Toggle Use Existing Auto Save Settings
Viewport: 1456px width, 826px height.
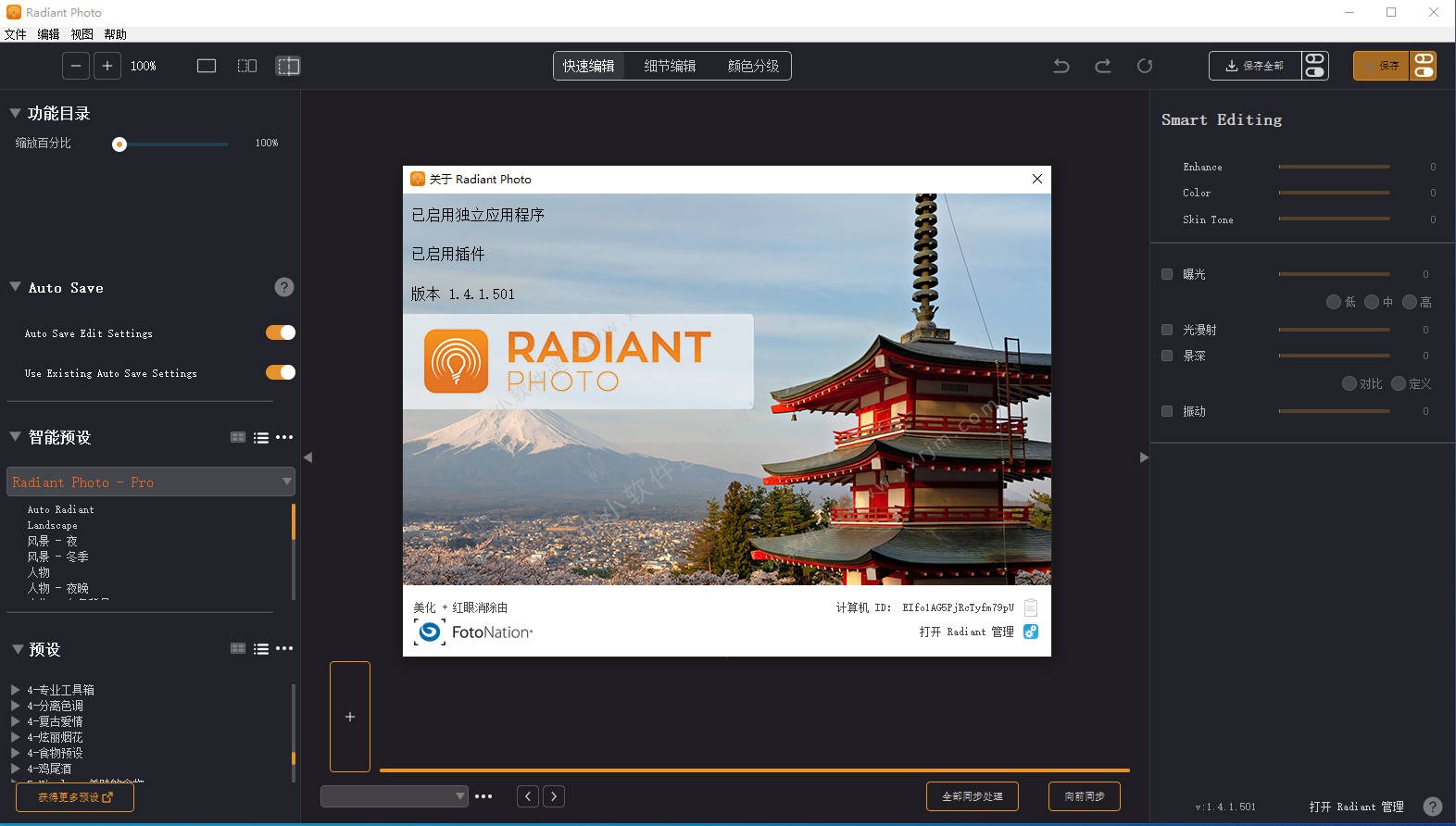click(280, 372)
